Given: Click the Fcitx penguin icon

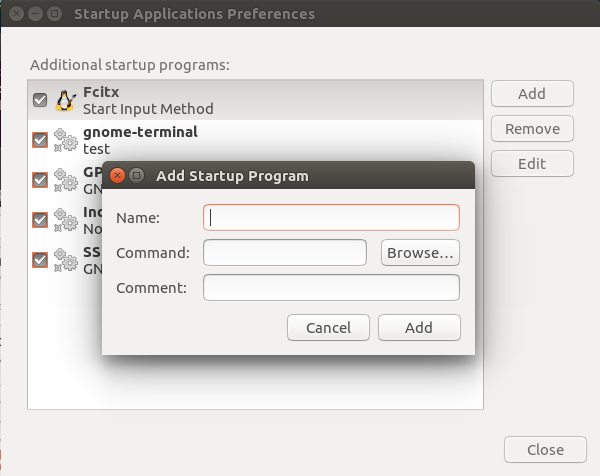Looking at the screenshot, I should point(66,100).
